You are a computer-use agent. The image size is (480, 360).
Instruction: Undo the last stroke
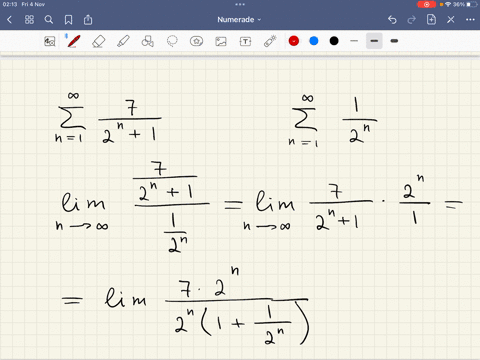(x=392, y=20)
